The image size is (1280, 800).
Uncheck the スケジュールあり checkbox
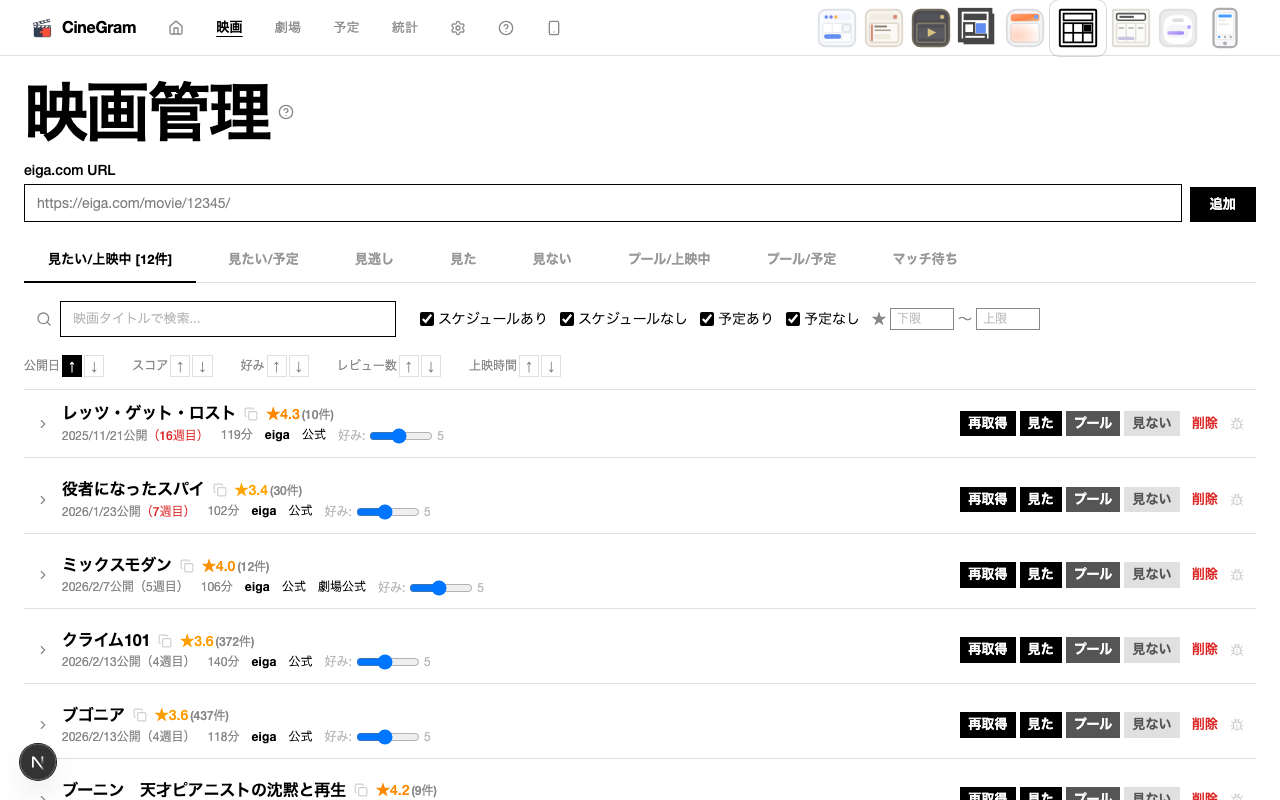427,319
